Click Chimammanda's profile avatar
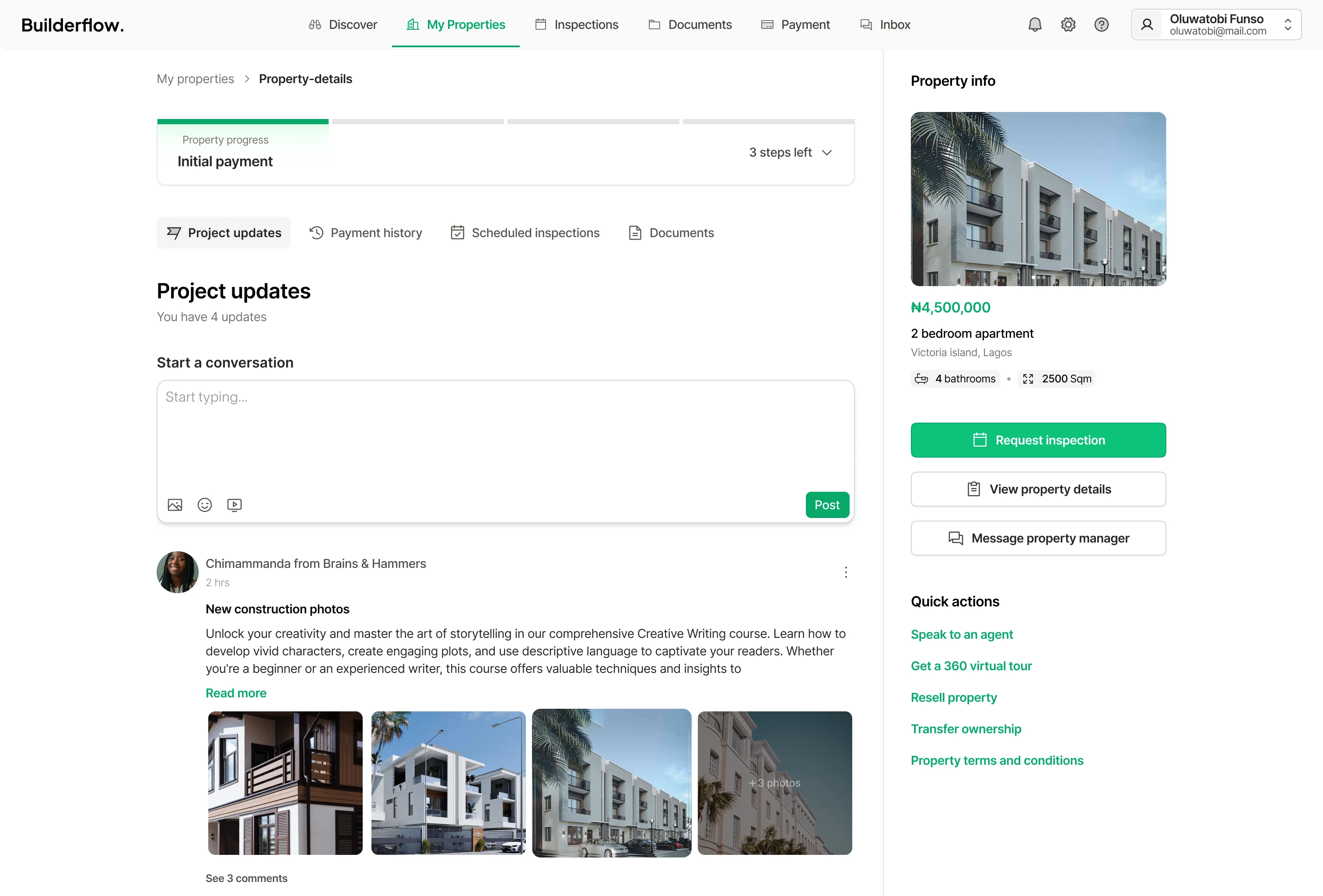 (177, 572)
